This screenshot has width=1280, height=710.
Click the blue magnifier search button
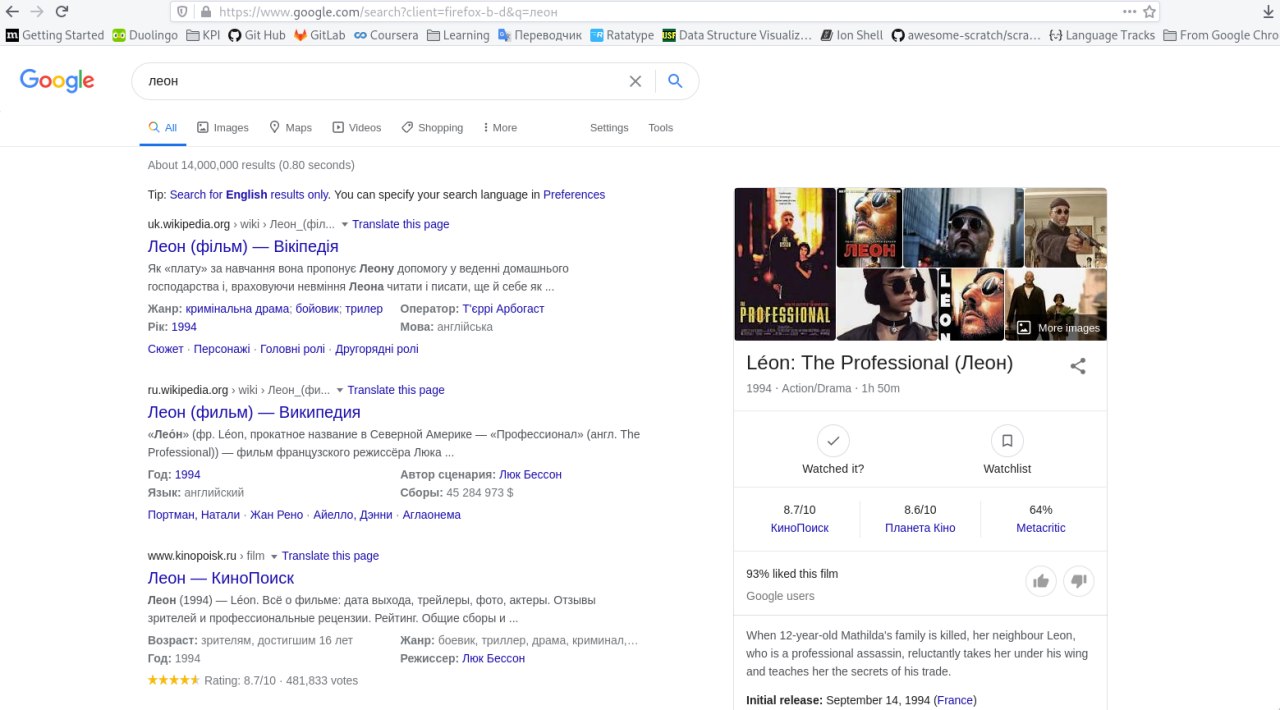pyautogui.click(x=675, y=81)
